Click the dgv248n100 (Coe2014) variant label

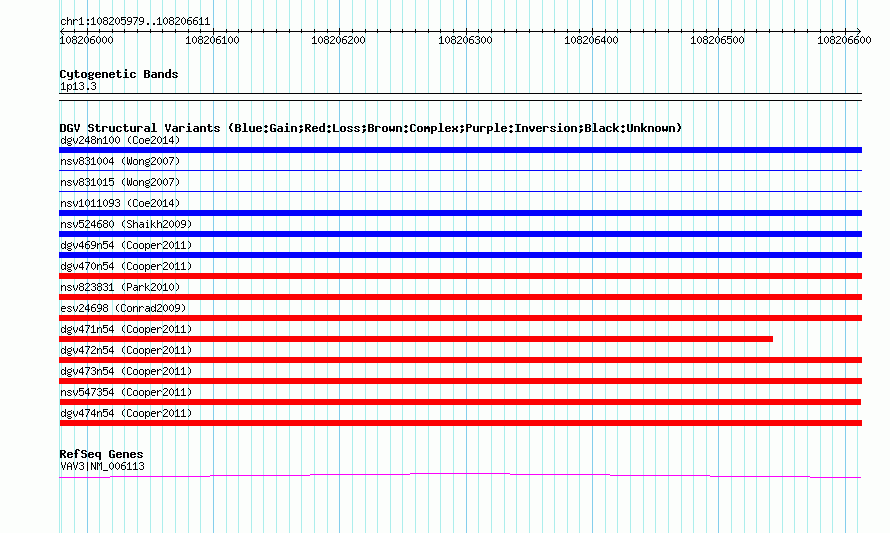pos(120,140)
